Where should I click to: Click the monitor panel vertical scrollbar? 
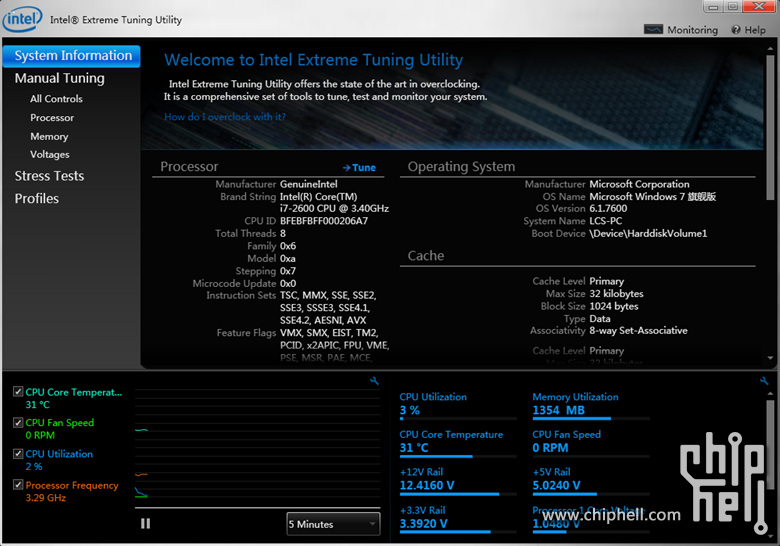point(770,445)
